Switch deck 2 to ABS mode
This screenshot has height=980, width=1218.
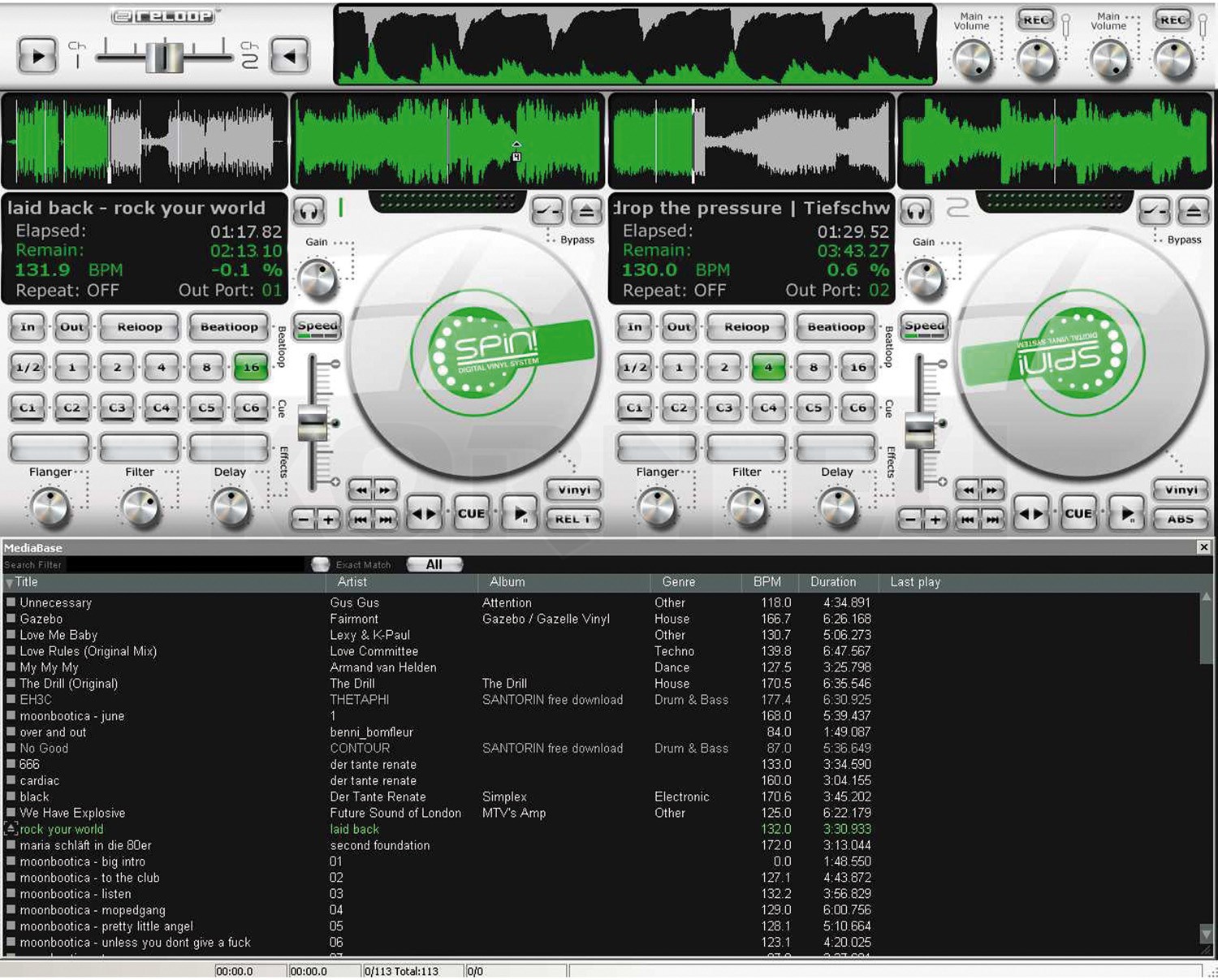[x=1181, y=519]
